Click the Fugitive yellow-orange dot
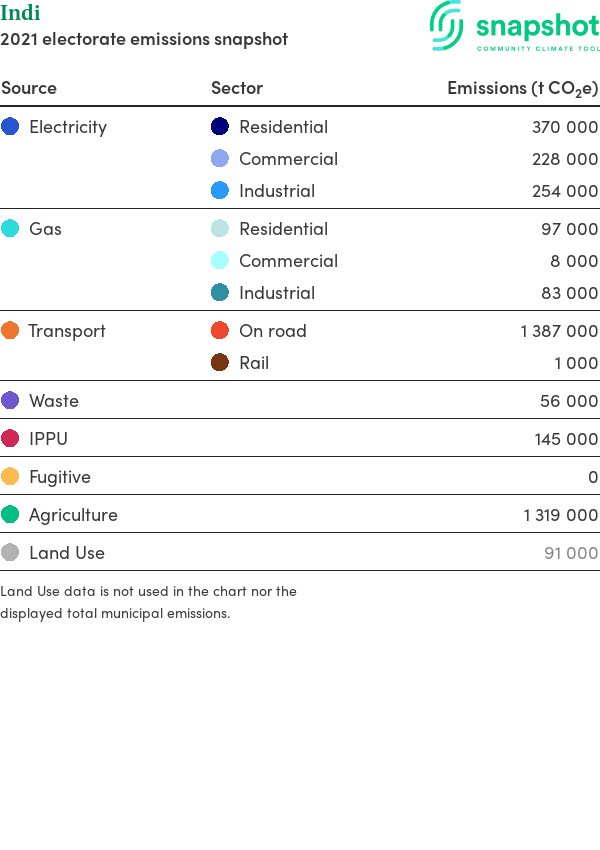This screenshot has height=850, width=600. (10, 476)
